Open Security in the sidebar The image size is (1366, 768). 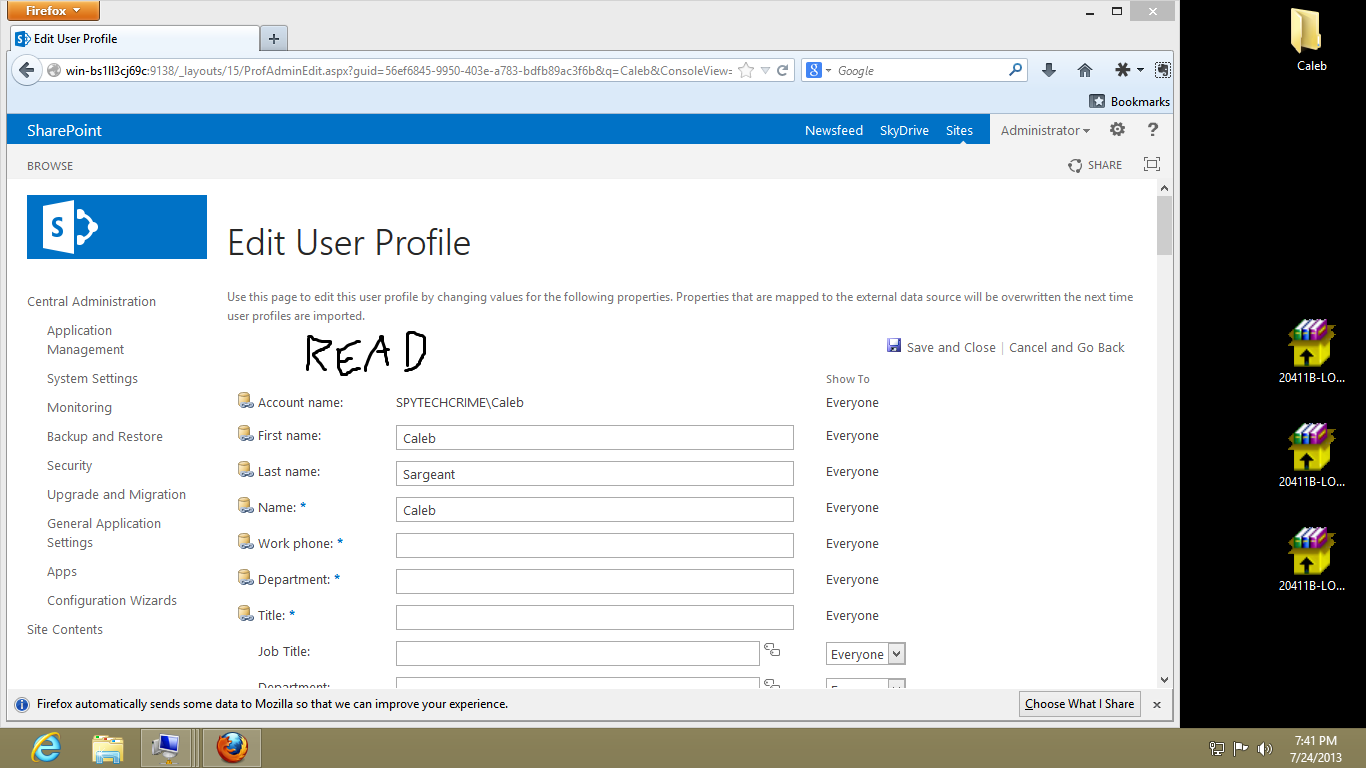tap(70, 465)
